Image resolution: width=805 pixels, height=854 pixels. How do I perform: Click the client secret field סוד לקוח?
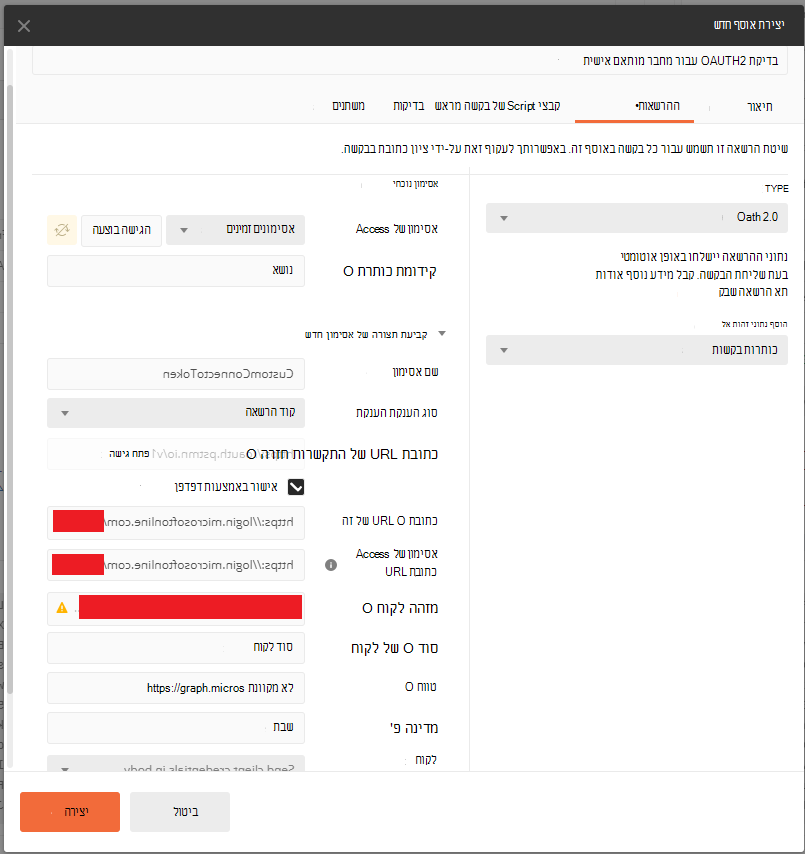coord(176,648)
